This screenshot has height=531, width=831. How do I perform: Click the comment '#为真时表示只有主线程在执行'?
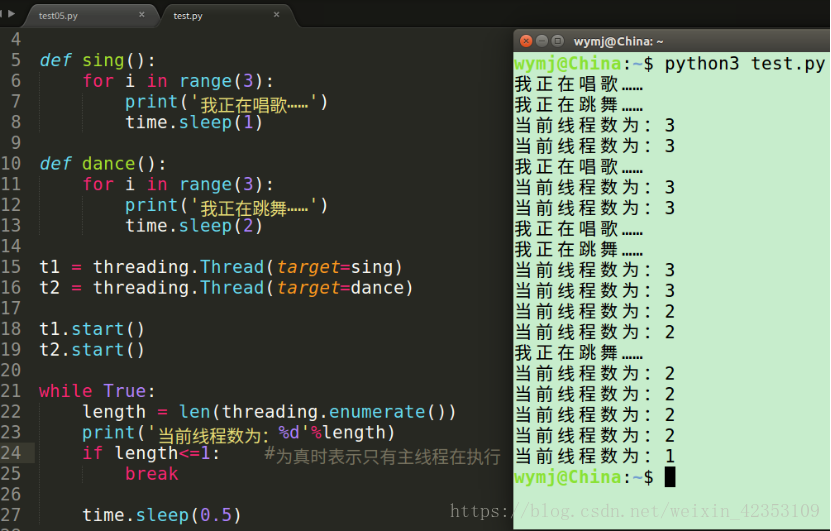(x=383, y=456)
